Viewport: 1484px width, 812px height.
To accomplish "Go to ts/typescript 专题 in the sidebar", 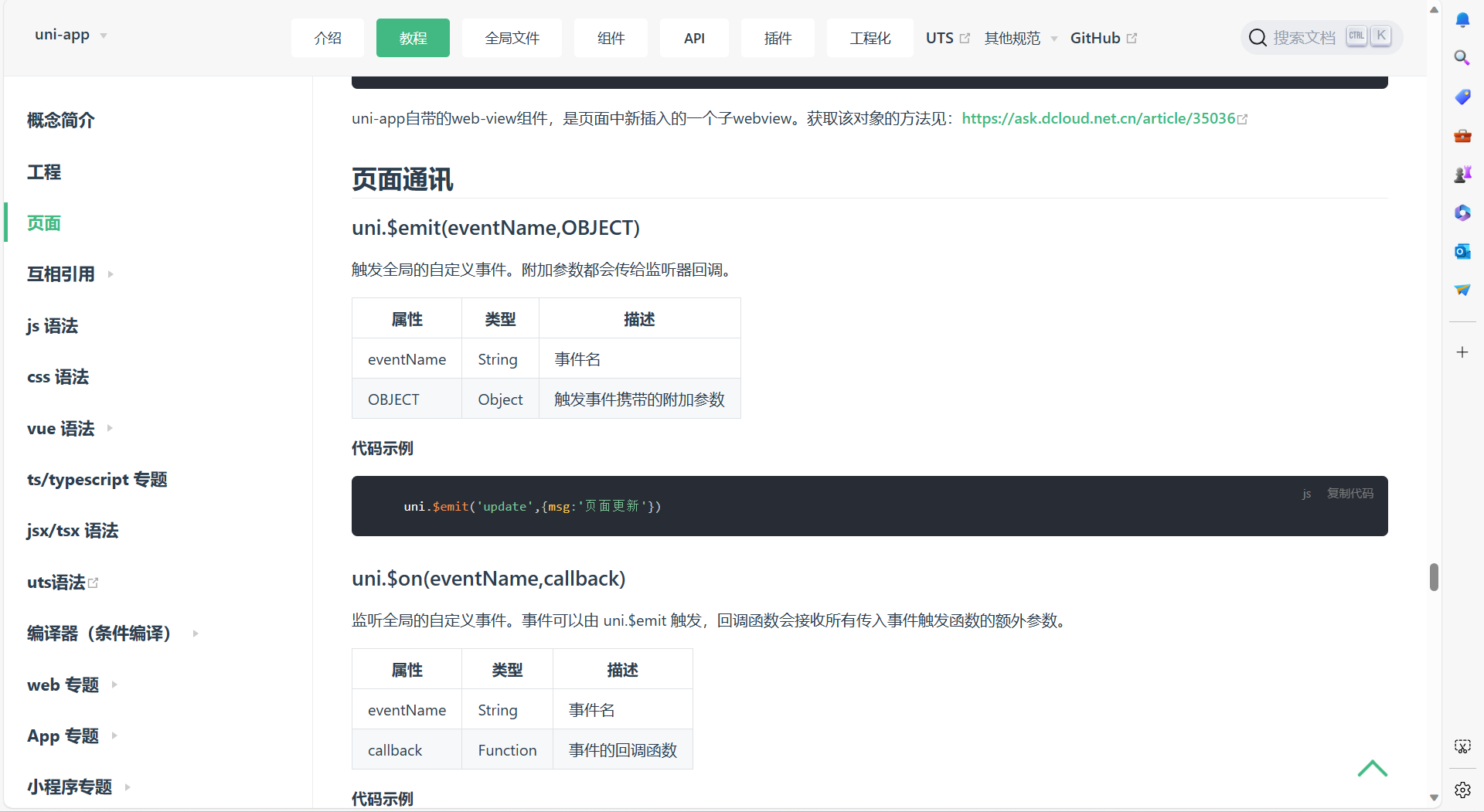I will coord(97,480).
